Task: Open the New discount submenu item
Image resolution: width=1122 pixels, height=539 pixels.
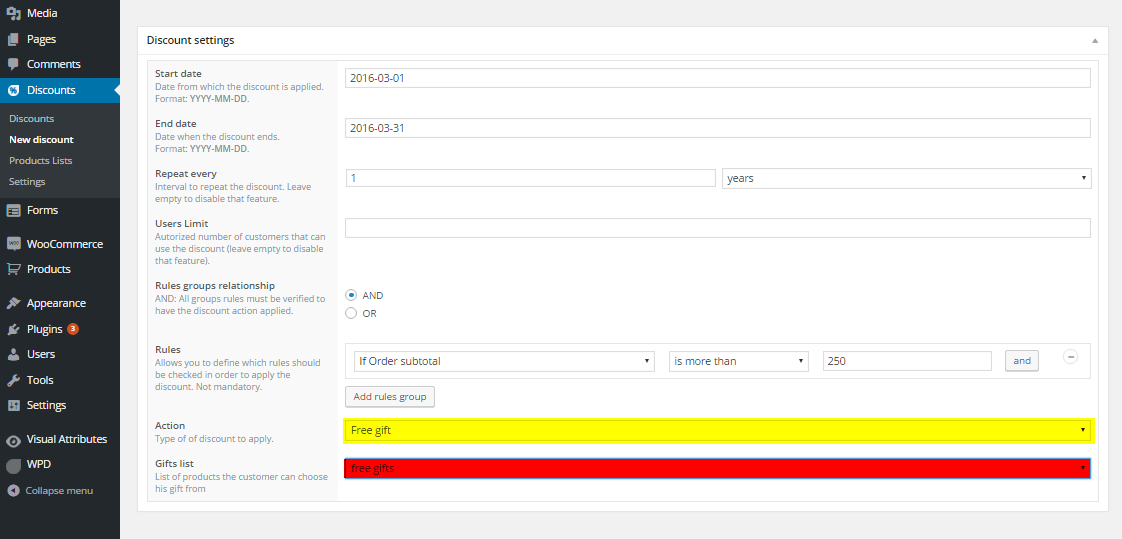Action: [x=42, y=140]
